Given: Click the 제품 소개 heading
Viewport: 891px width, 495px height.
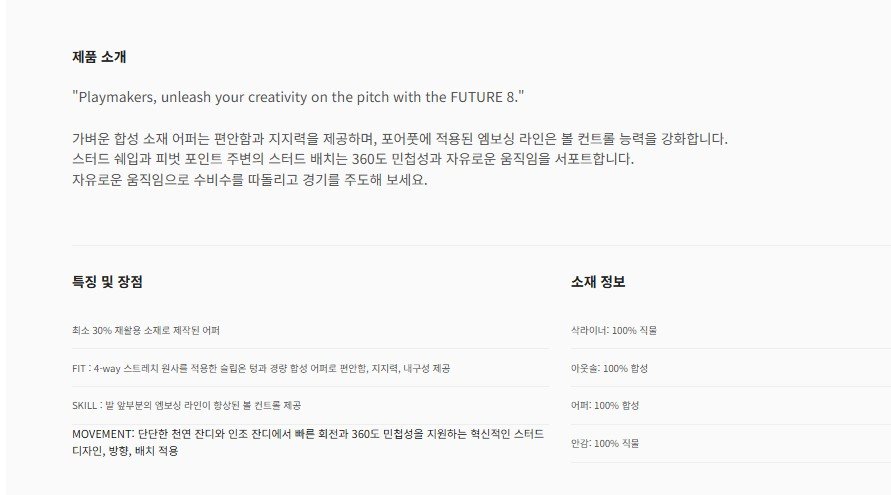Looking at the screenshot, I should click(x=99, y=57).
